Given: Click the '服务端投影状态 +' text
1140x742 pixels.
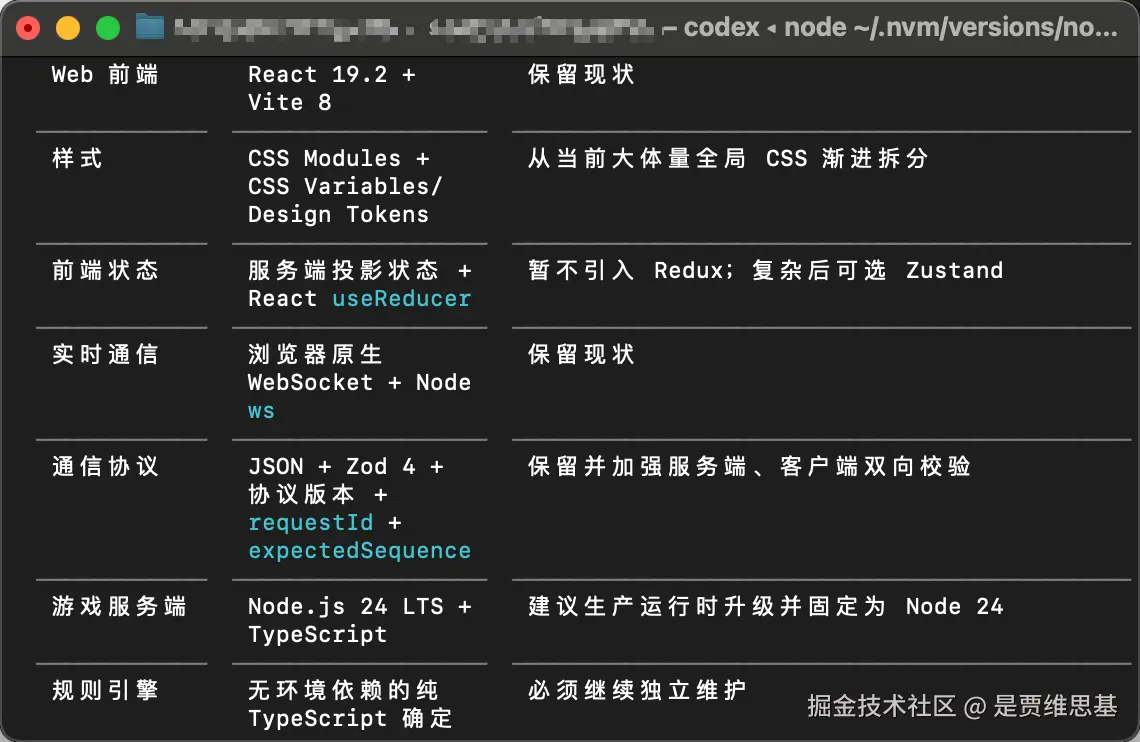Looking at the screenshot, I should tap(360, 270).
